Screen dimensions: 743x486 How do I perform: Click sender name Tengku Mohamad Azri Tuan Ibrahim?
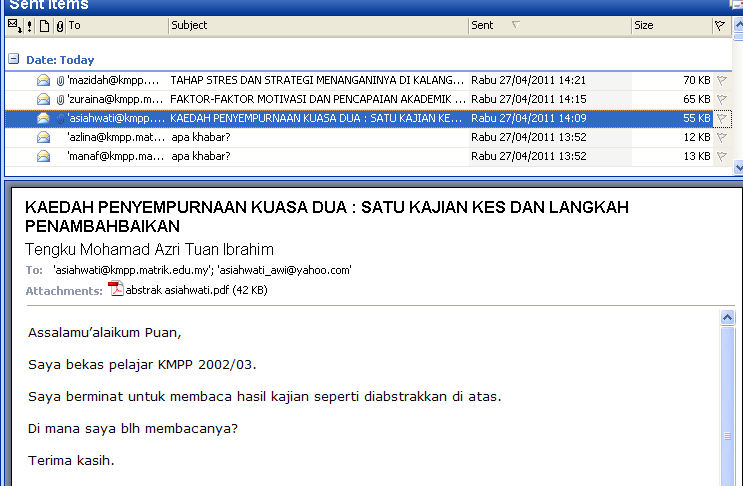[149, 249]
